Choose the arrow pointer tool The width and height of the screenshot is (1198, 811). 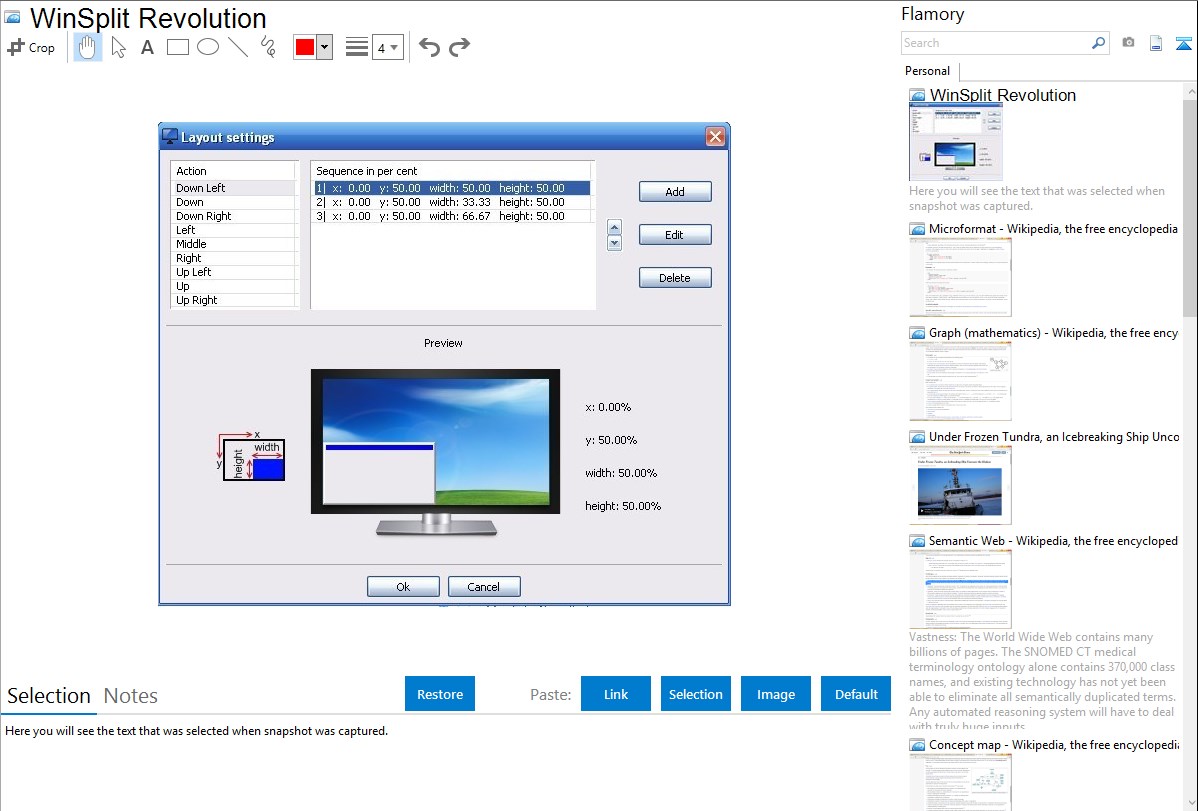point(118,47)
